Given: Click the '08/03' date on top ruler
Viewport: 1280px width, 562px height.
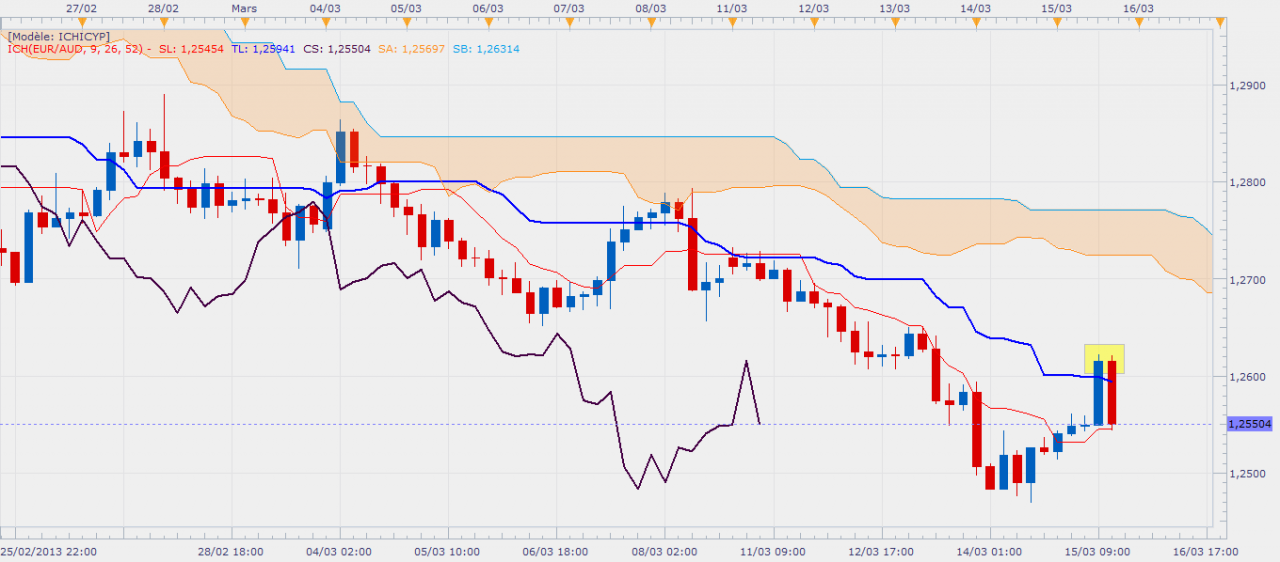Looking at the screenshot, I should 651,7.
